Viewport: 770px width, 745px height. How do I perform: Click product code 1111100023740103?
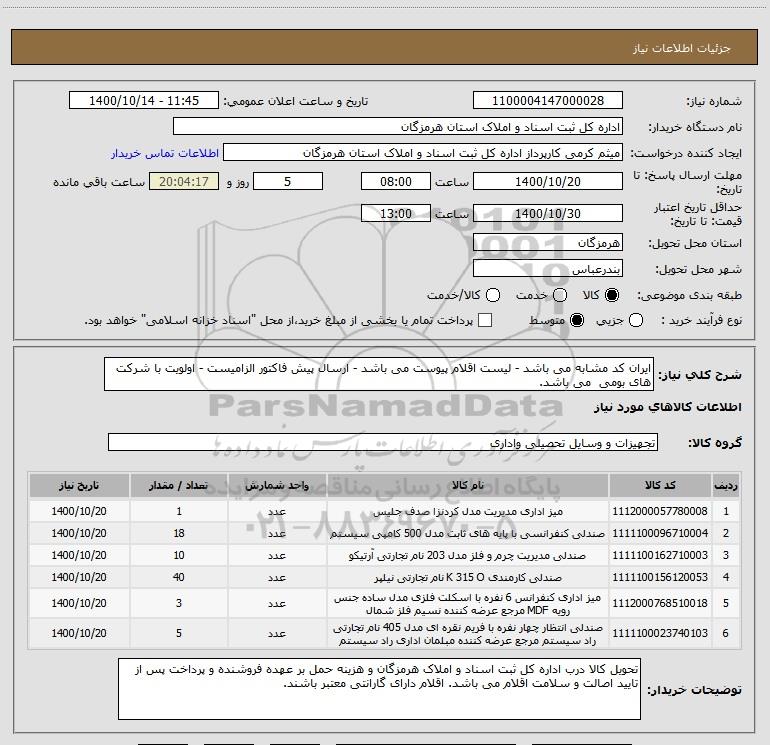[x=660, y=634]
